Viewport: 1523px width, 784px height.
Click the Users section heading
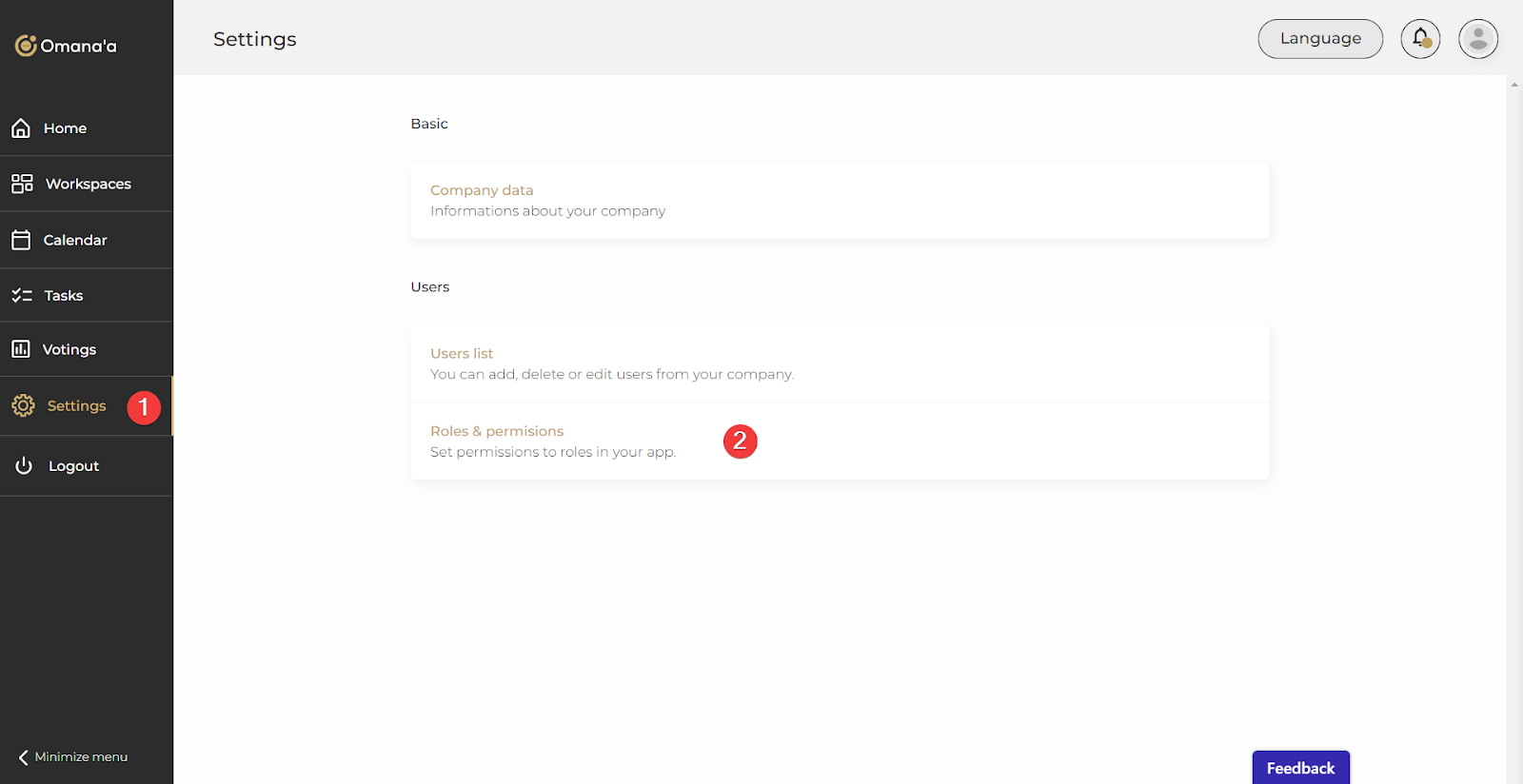[430, 286]
